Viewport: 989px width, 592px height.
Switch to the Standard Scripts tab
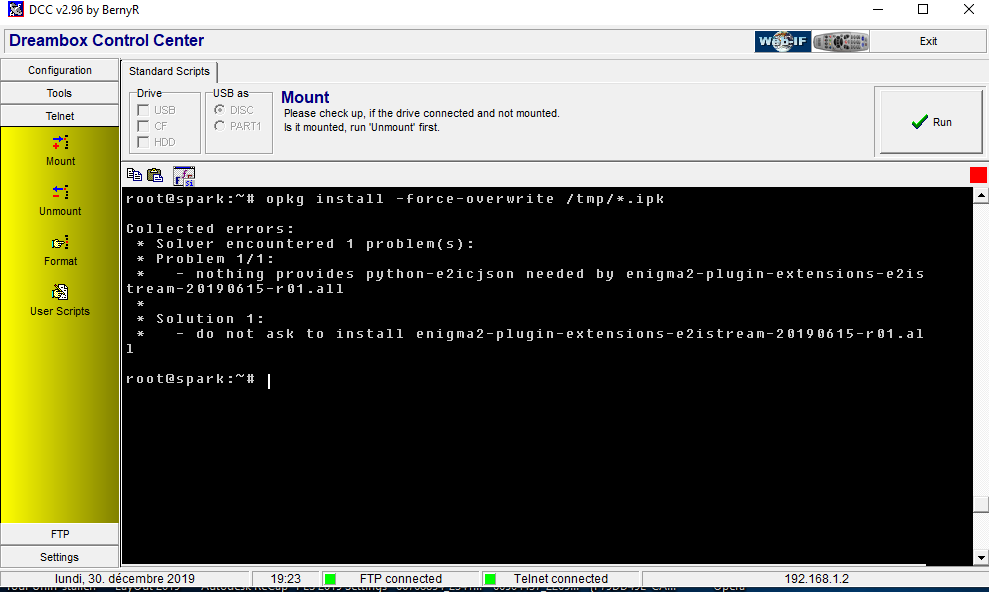pos(169,72)
